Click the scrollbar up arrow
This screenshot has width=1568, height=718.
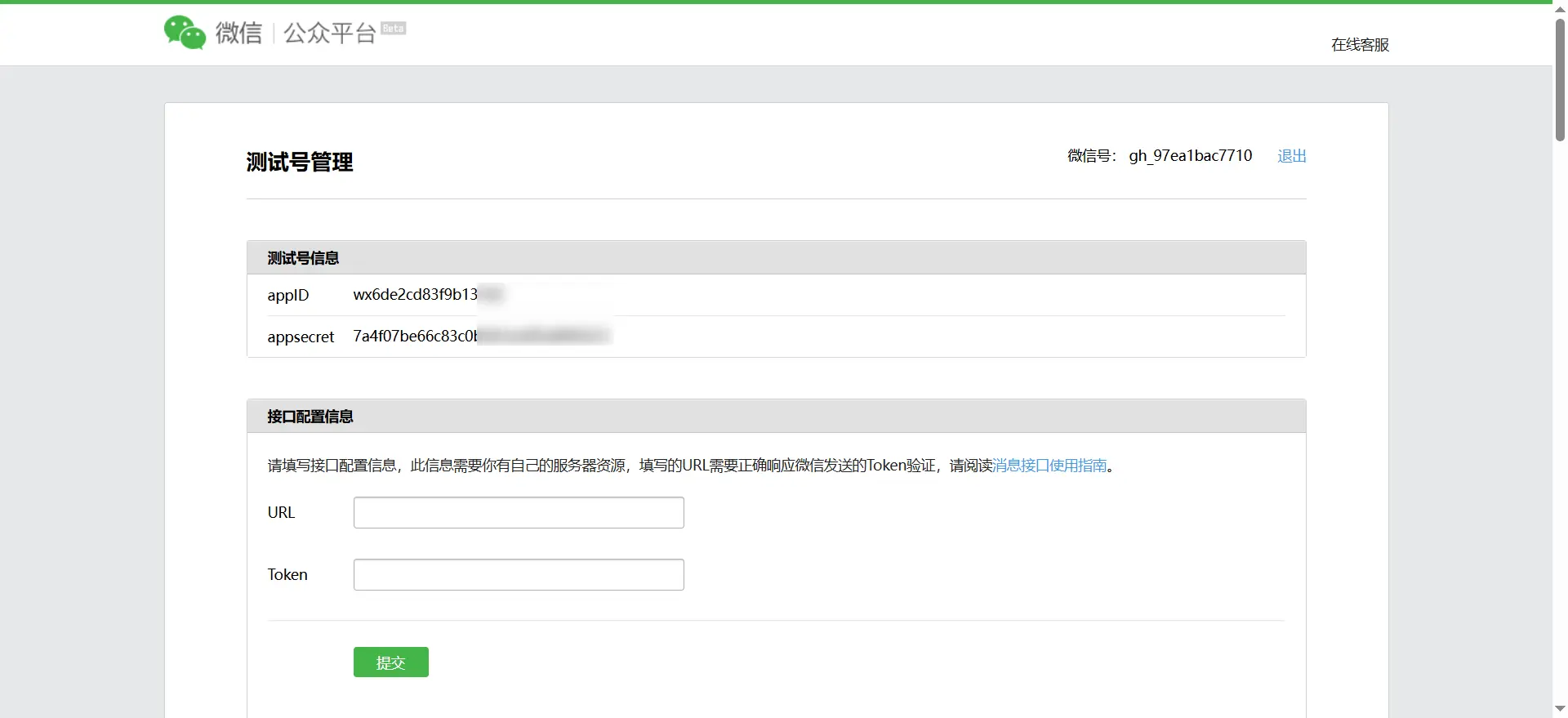tap(1560, 8)
